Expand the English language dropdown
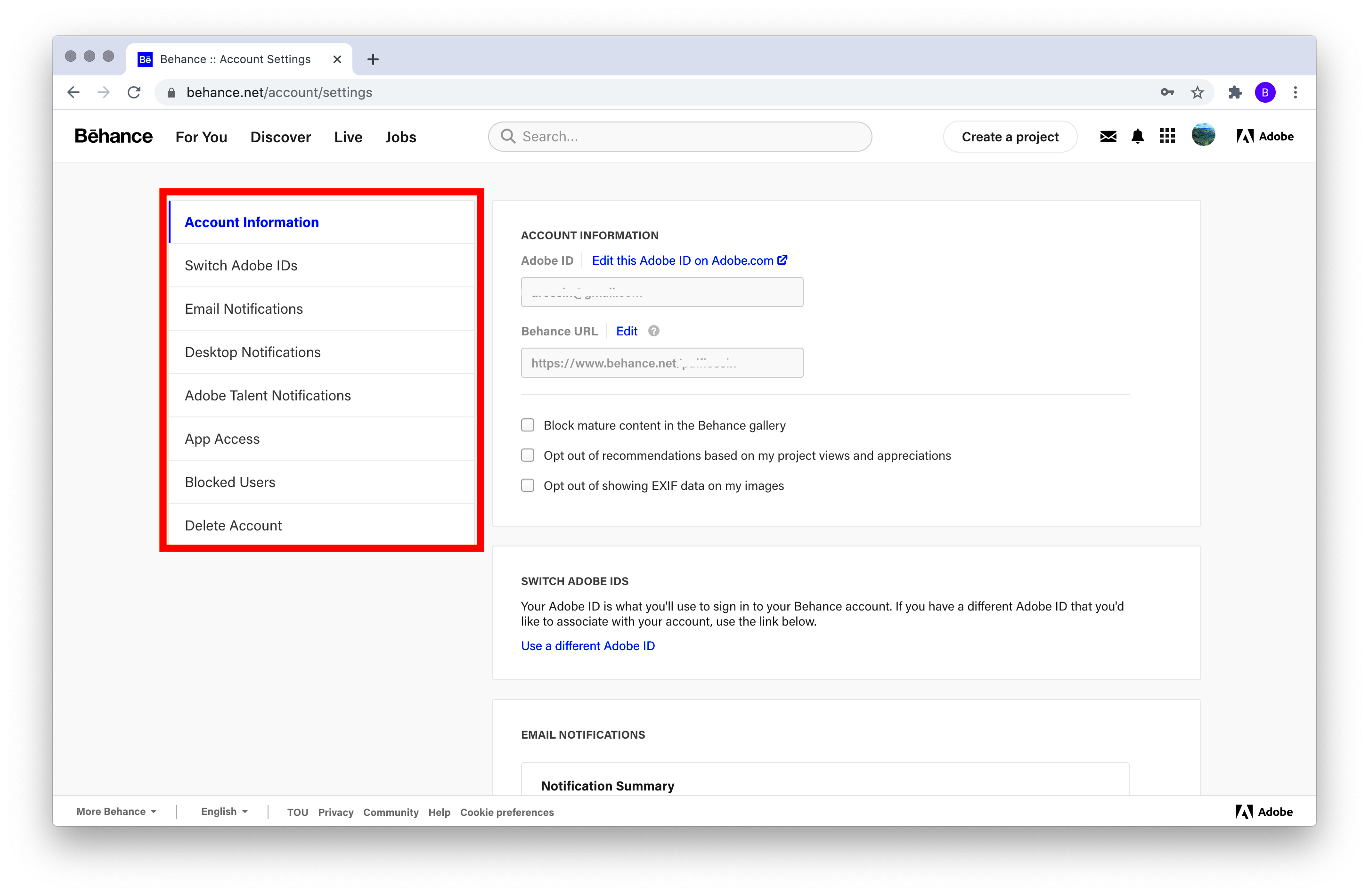1369x896 pixels. pos(223,812)
